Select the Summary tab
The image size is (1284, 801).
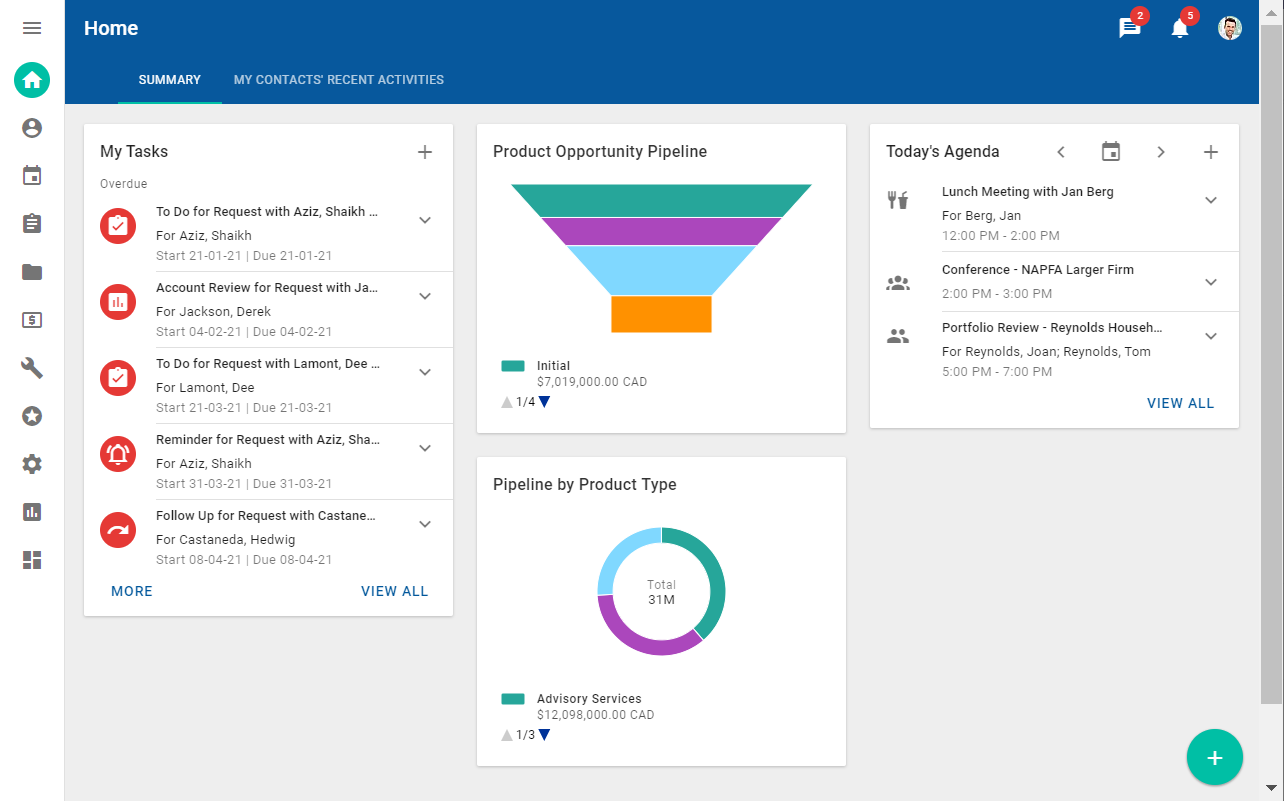point(169,80)
